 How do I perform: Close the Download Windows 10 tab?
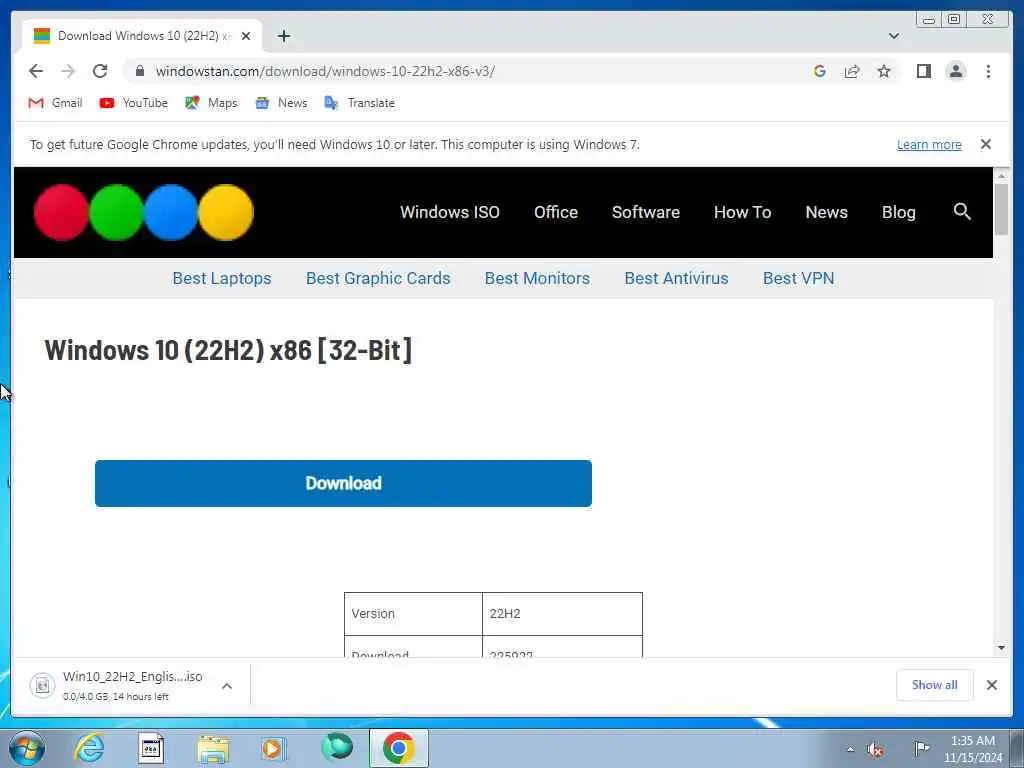click(x=246, y=36)
